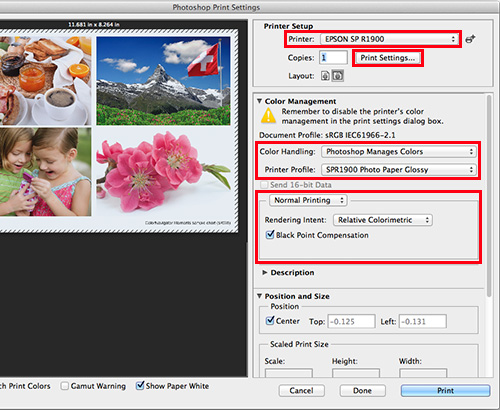Image resolution: width=500 pixels, height=410 pixels.
Task: Open the Color Handling dropdown
Action: click(x=399, y=152)
